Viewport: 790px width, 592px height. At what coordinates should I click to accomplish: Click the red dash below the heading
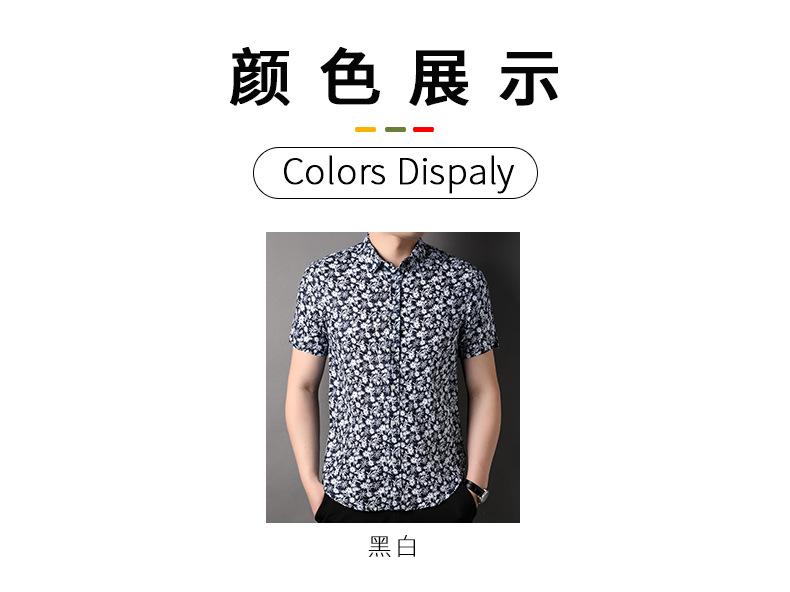[423, 129]
